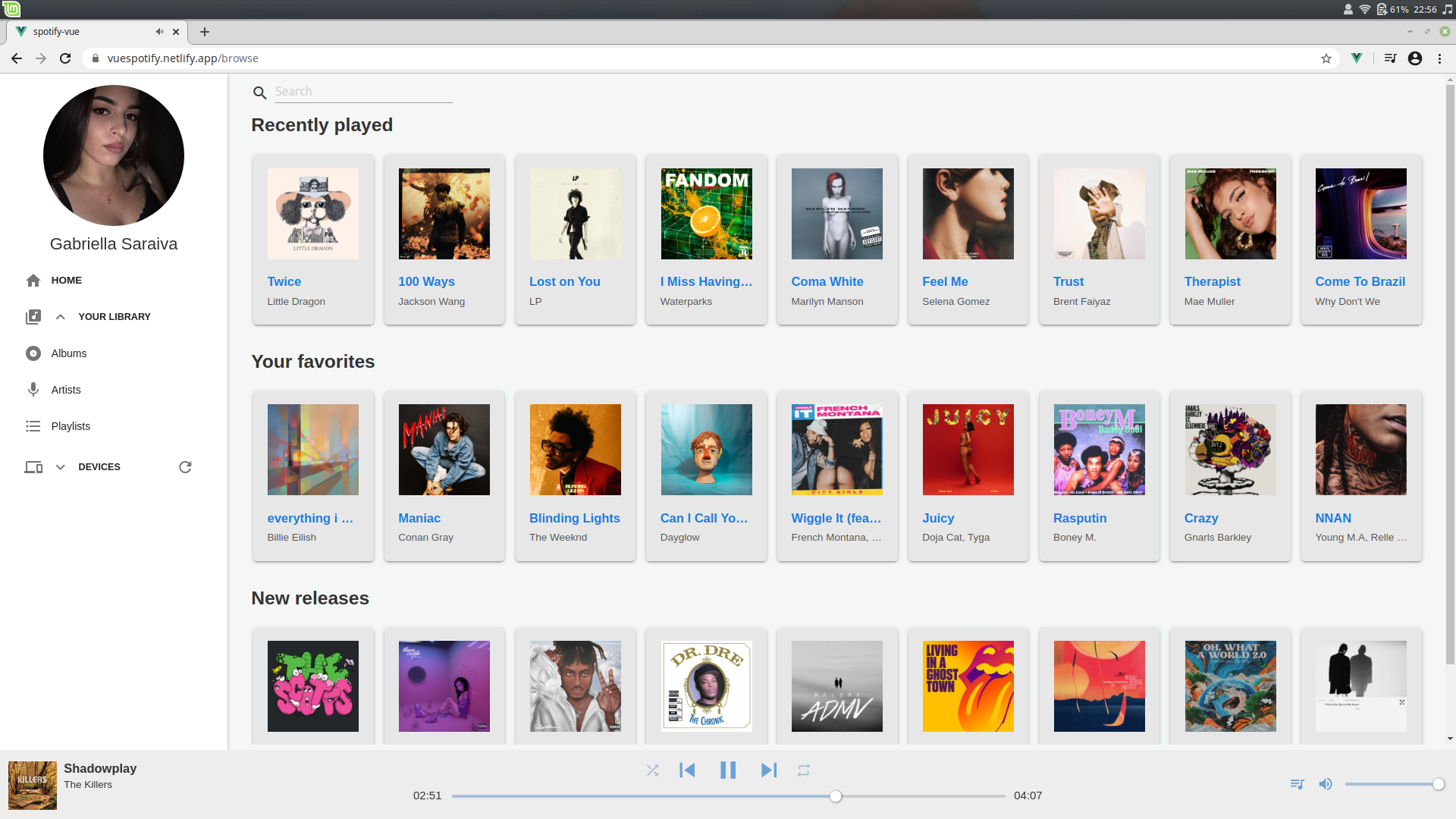Click the Juicy album artwork
Screen dimensions: 1456x819
pos(968,450)
